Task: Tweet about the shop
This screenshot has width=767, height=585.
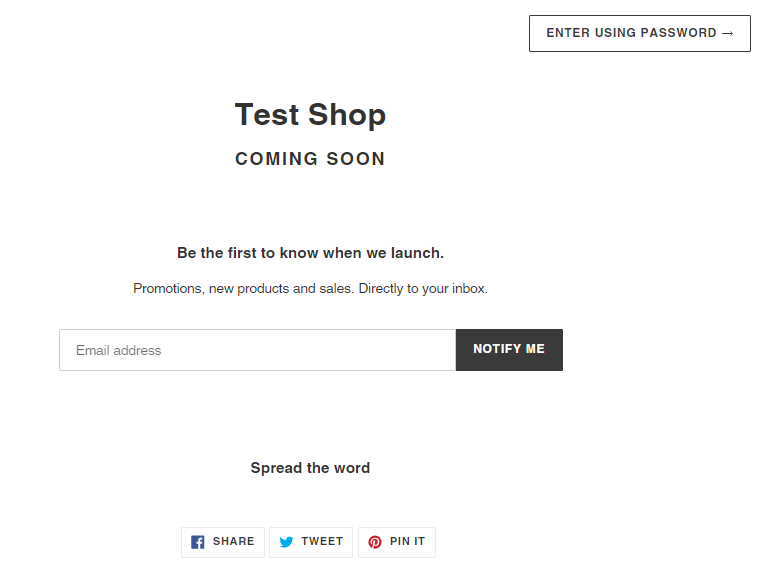Action: click(x=311, y=542)
